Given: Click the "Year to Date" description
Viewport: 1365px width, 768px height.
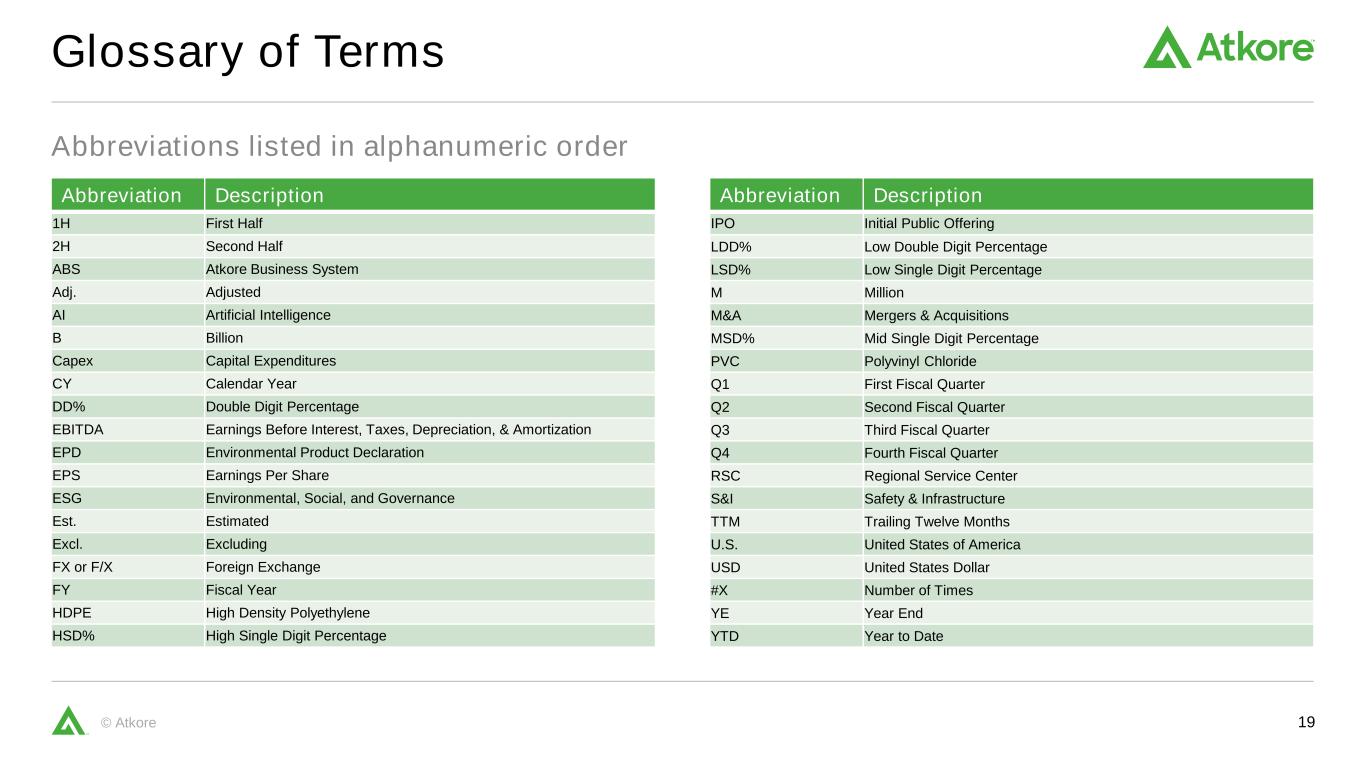Looking at the screenshot, I should (903, 636).
